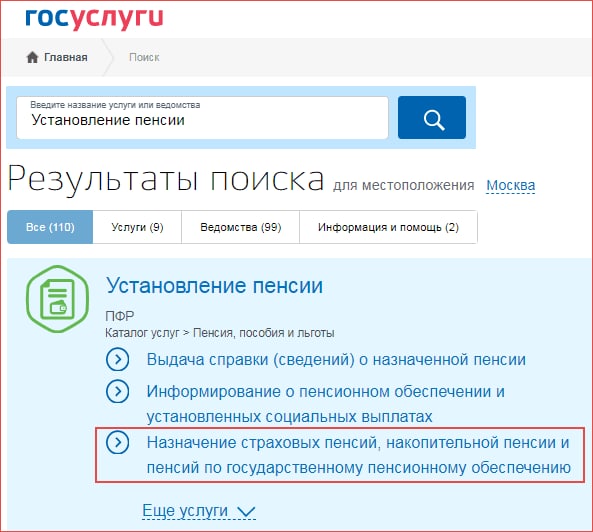
Task: Switch to the Услуги (9) tab
Action: pyautogui.click(x=137, y=227)
